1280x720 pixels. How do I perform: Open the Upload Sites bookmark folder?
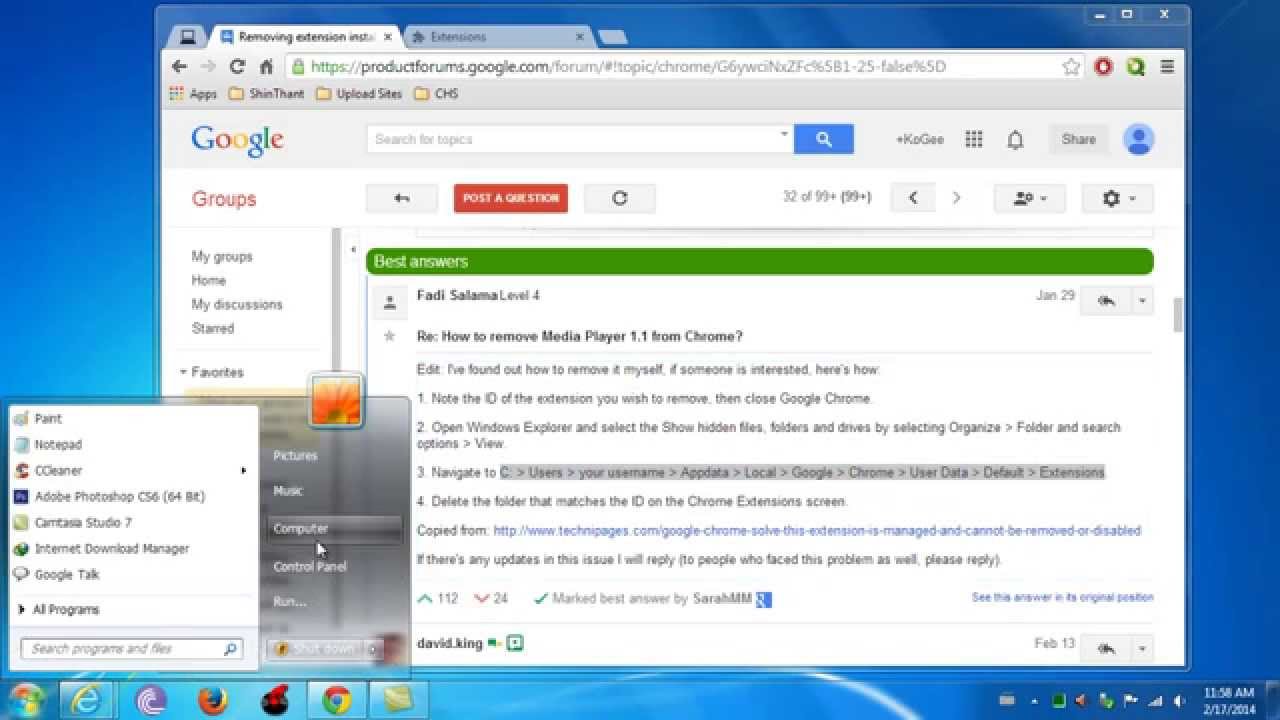pyautogui.click(x=359, y=94)
